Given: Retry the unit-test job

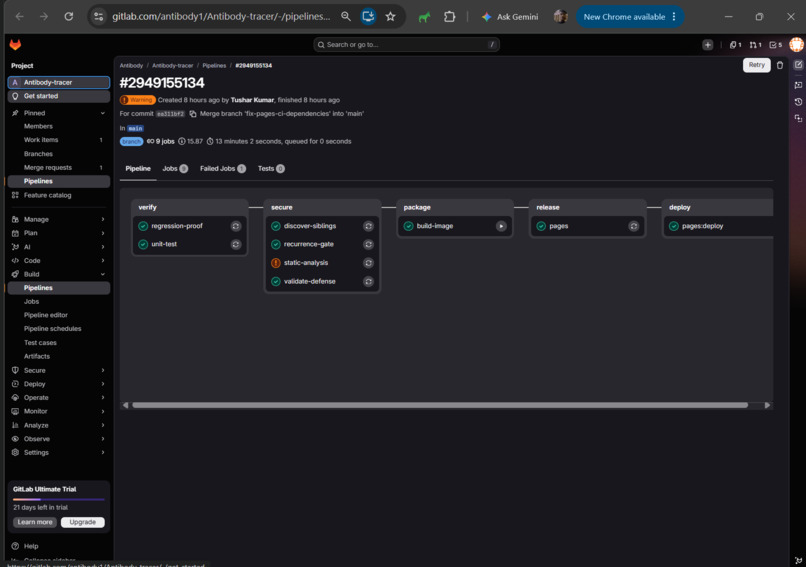Looking at the screenshot, I should point(235,244).
